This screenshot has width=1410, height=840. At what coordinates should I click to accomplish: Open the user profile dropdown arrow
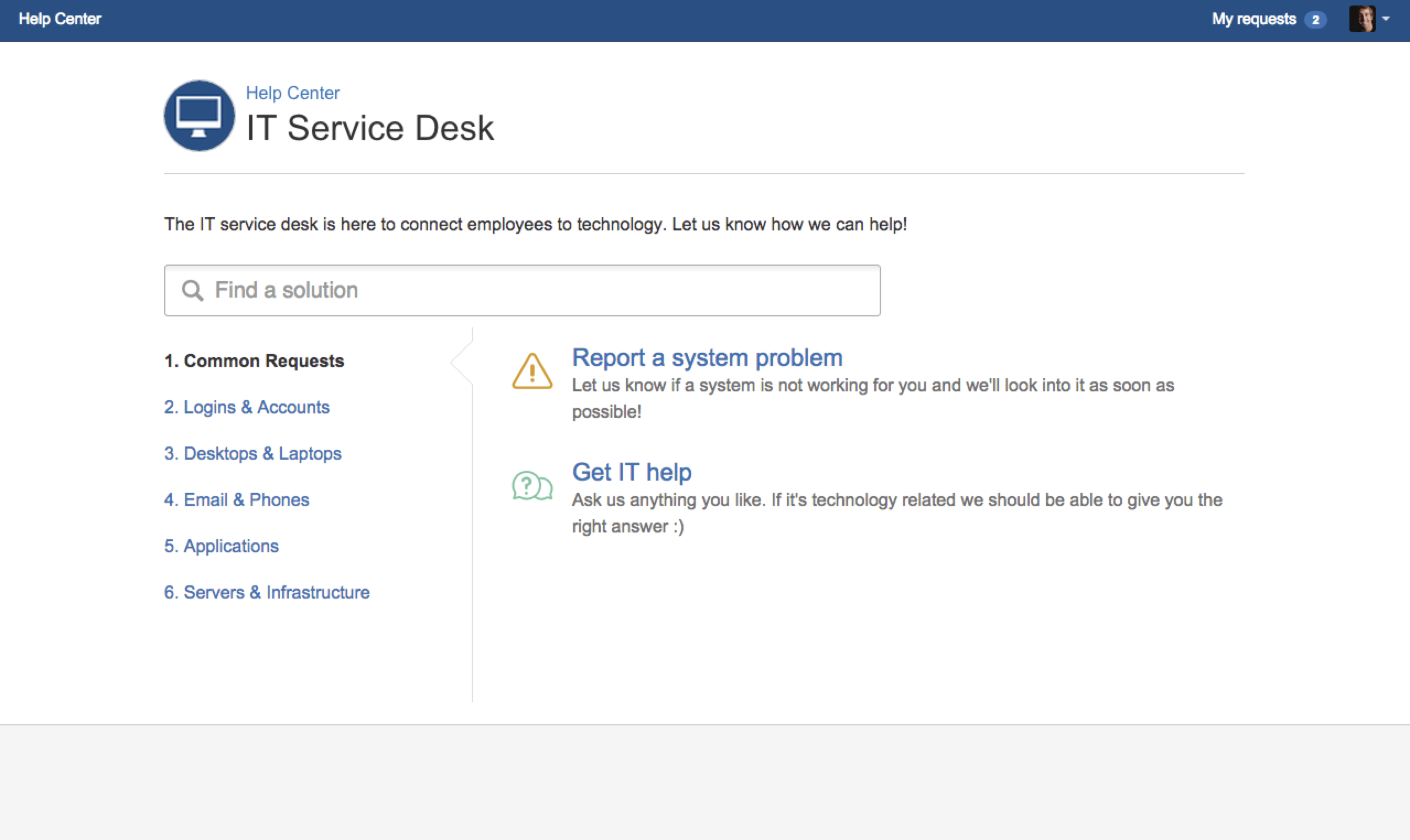[x=1386, y=19]
